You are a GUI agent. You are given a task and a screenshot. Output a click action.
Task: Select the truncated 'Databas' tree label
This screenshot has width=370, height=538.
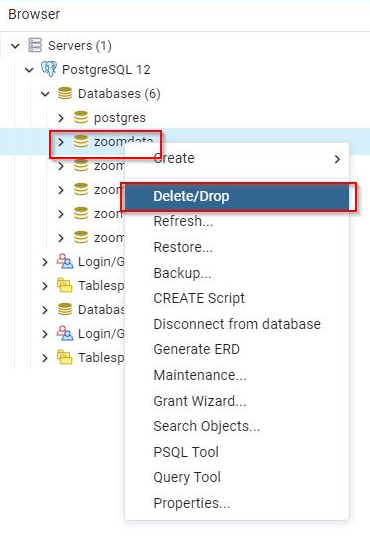101,309
